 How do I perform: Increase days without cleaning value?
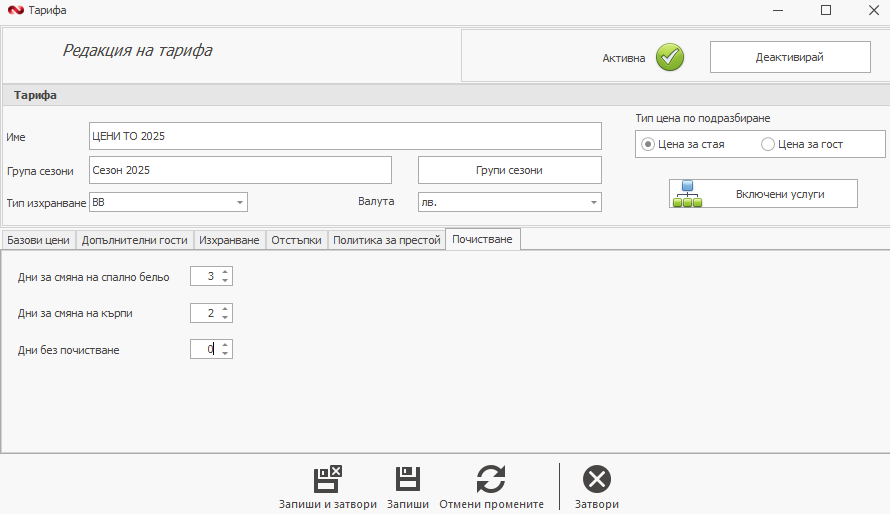[x=225, y=345]
